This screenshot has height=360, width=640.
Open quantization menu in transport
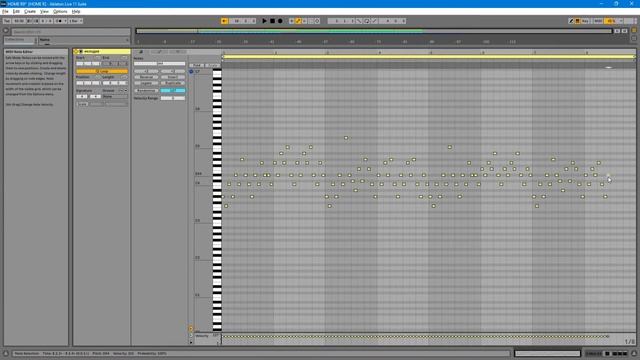click(x=76, y=21)
